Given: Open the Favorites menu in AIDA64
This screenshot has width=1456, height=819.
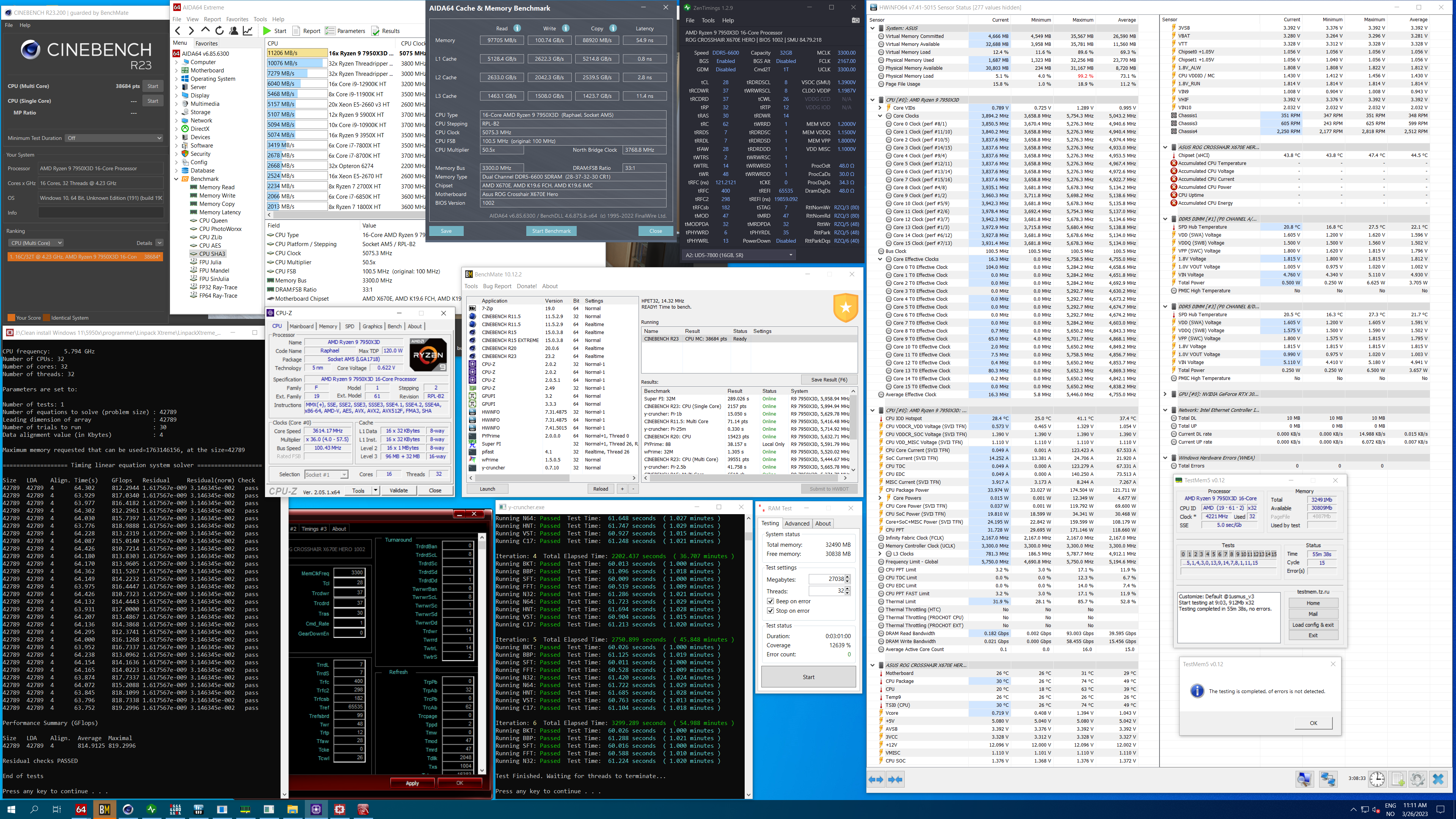Looking at the screenshot, I should click(237, 19).
